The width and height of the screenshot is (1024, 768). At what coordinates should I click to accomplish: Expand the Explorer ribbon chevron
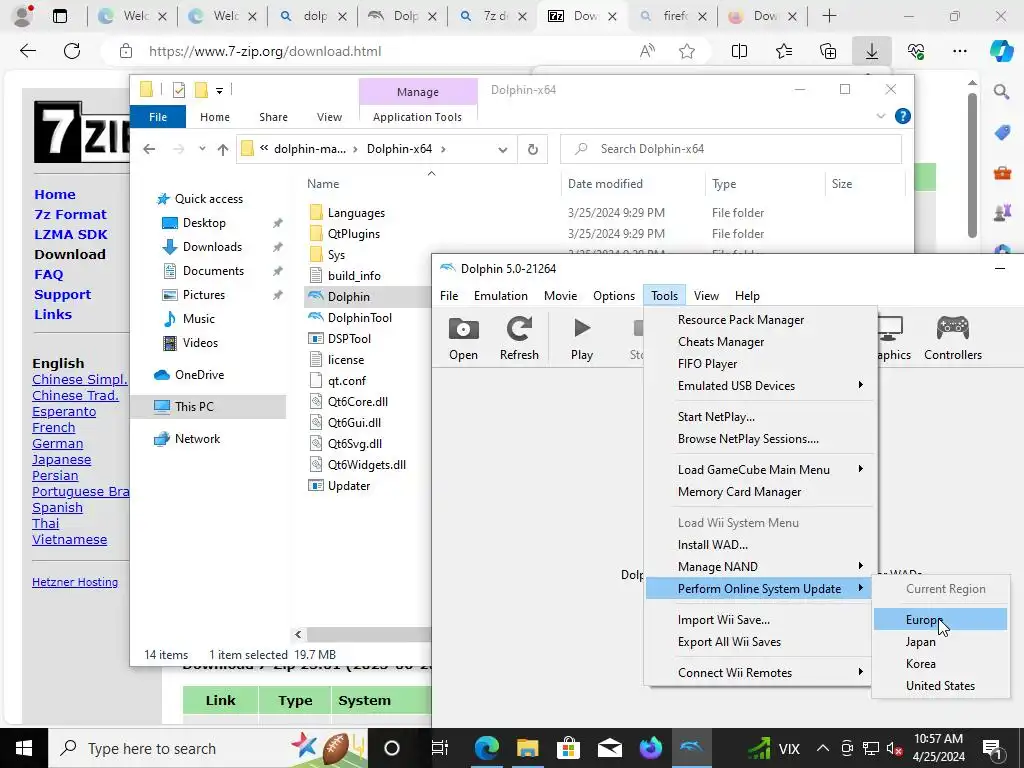click(880, 116)
